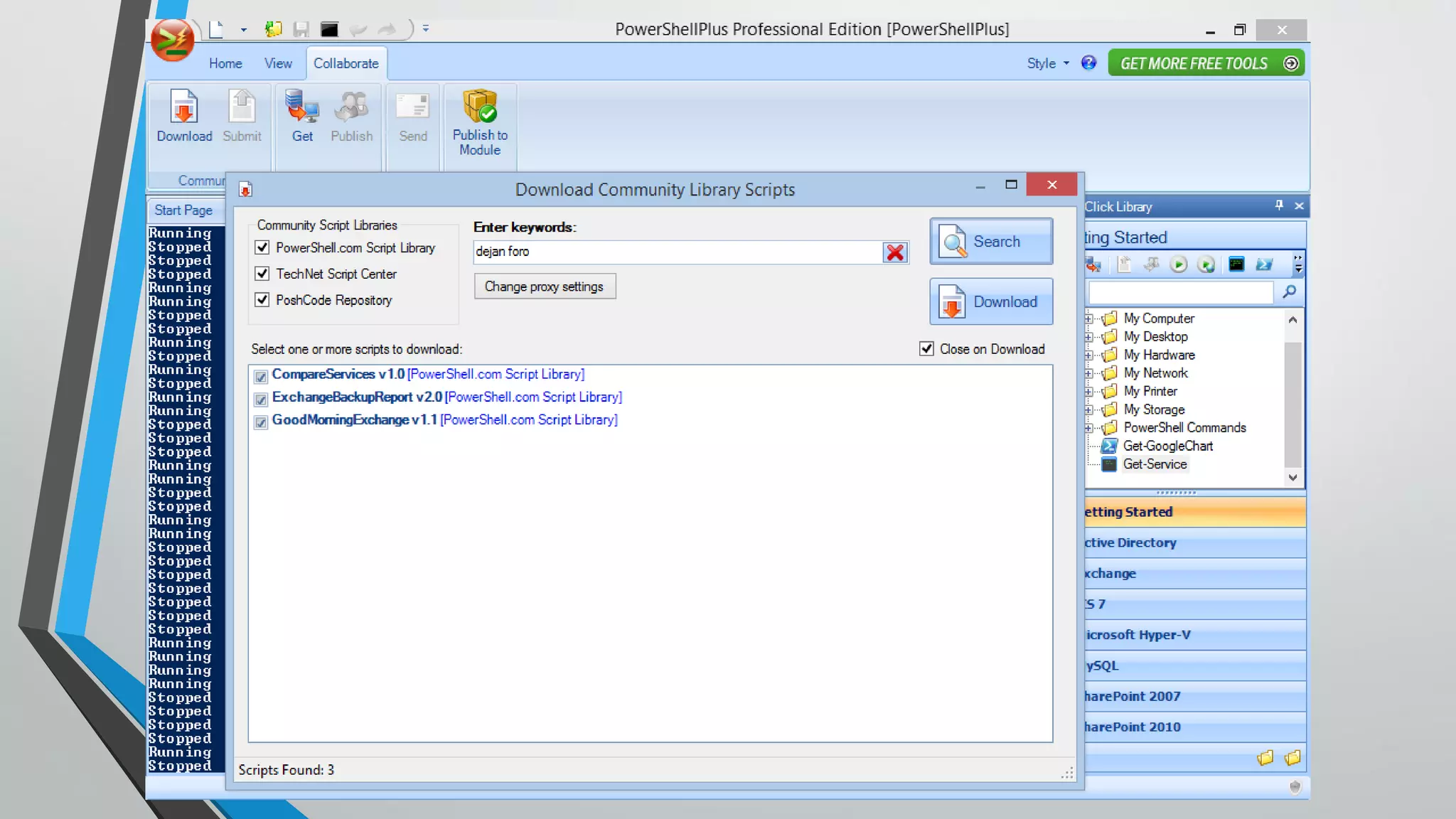The image size is (1456, 819).
Task: Select the ExchangeBackupReport v2.0 script checkbox
Action: tap(261, 399)
